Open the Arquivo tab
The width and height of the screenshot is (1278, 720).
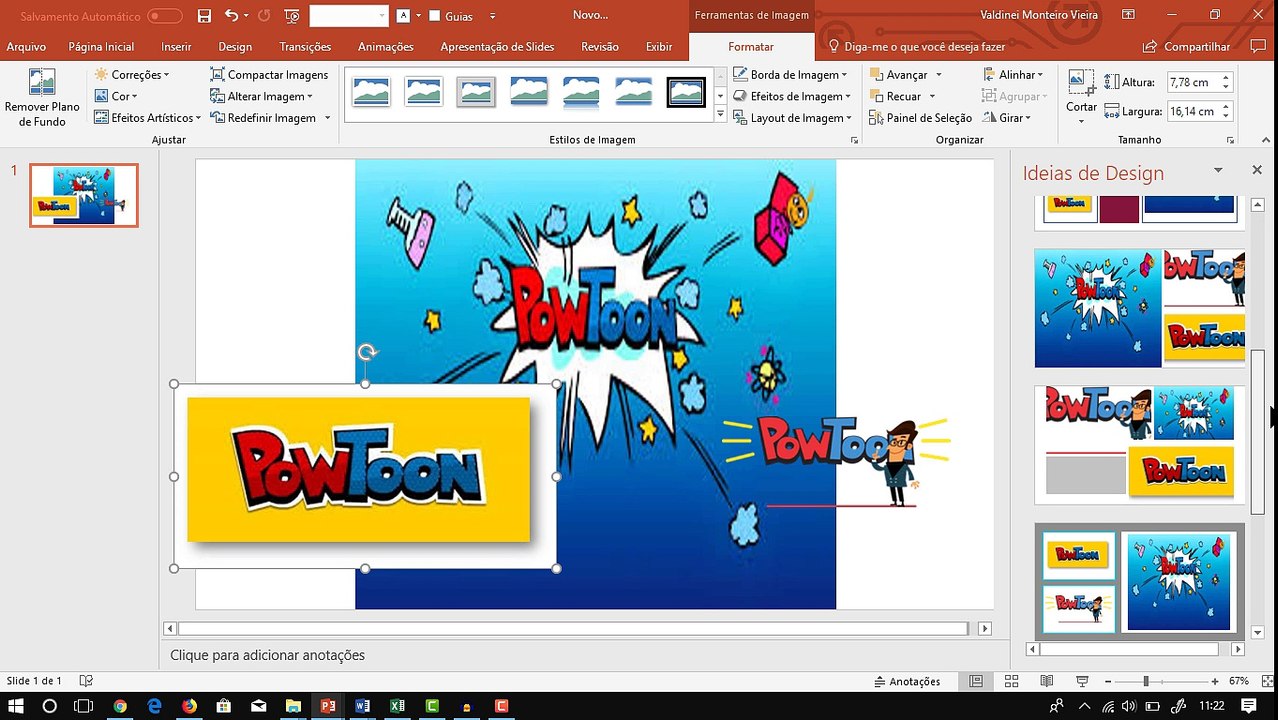26,47
